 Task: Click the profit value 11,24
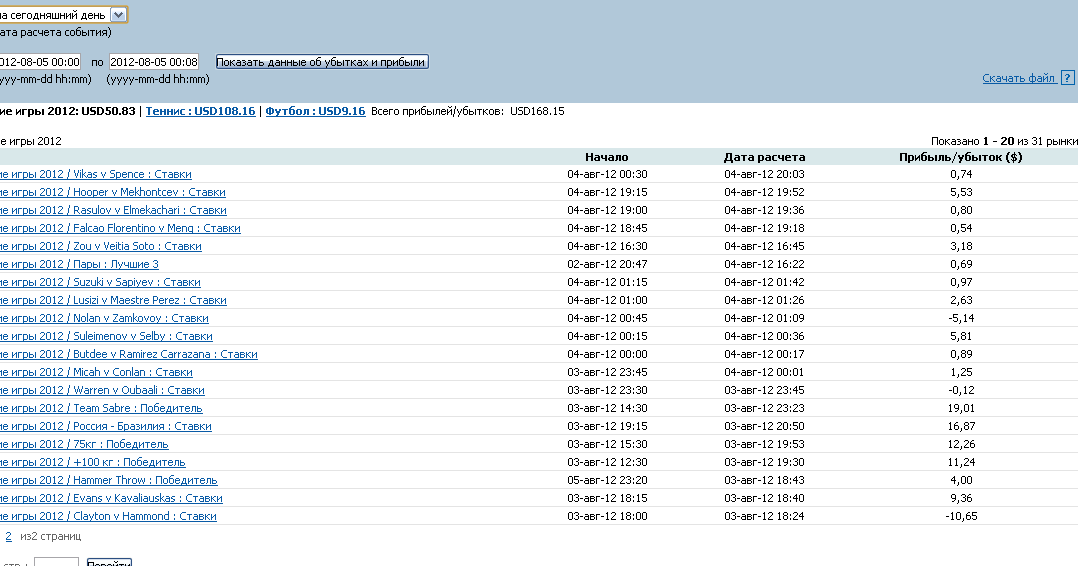coord(961,461)
